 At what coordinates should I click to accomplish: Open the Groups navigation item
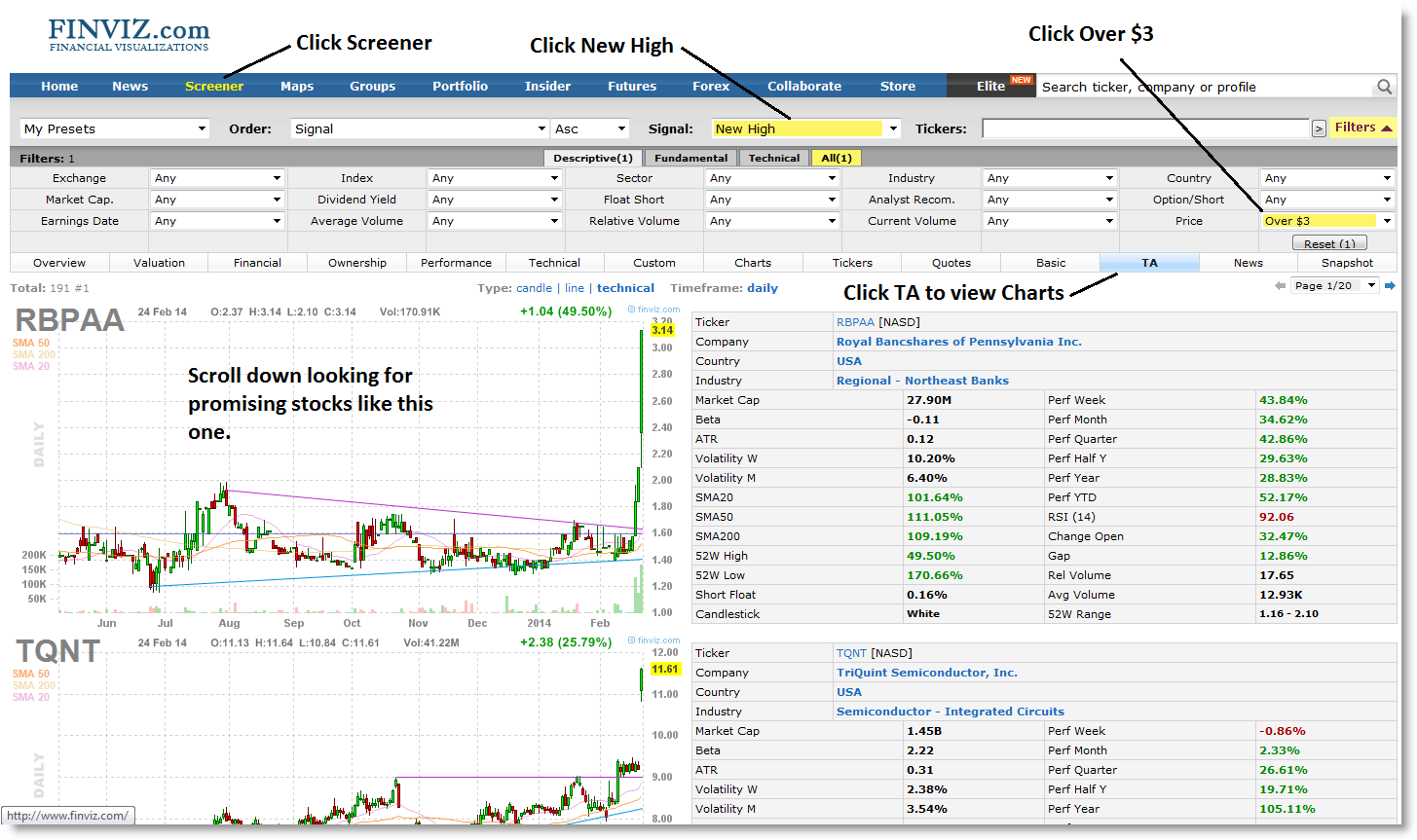pyautogui.click(x=373, y=86)
